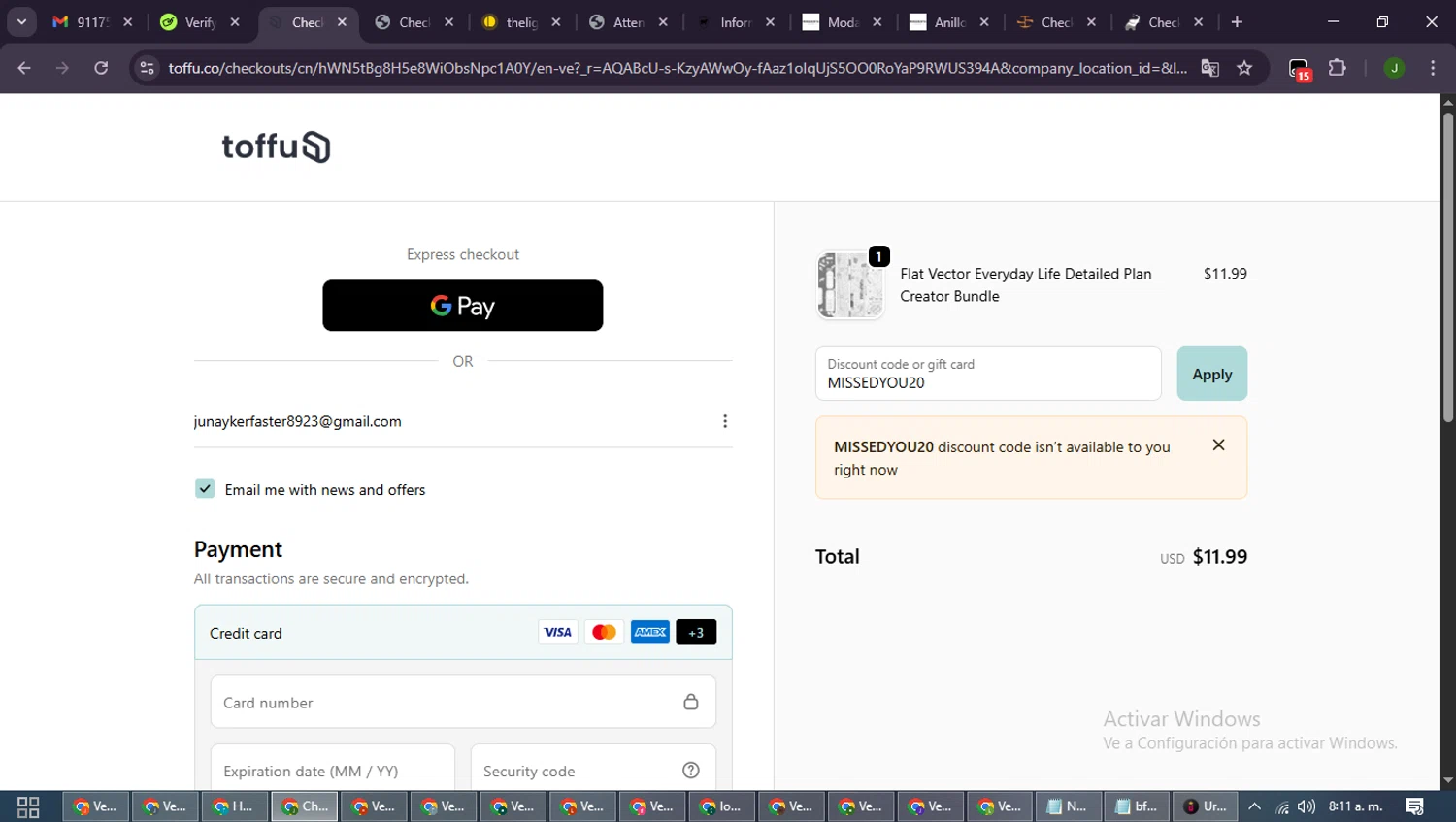Open Chrome Extensions puzzle icon
Image resolution: width=1456 pixels, height=822 pixels.
1338,68
